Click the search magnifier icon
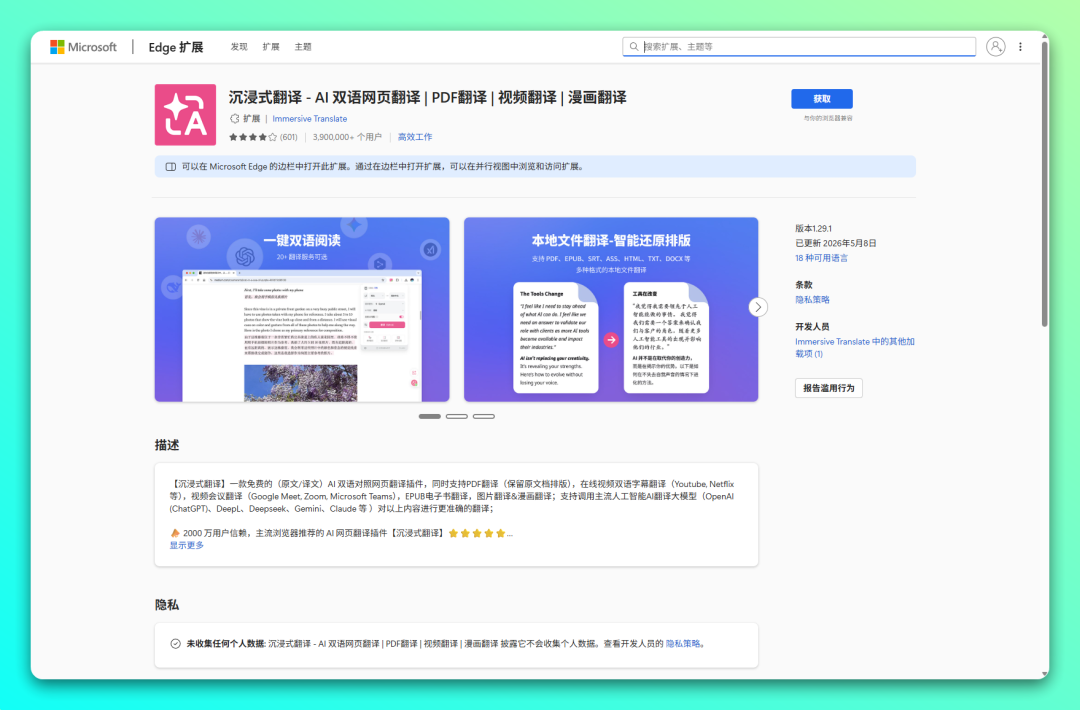The image size is (1080, 710). pyautogui.click(x=634, y=47)
